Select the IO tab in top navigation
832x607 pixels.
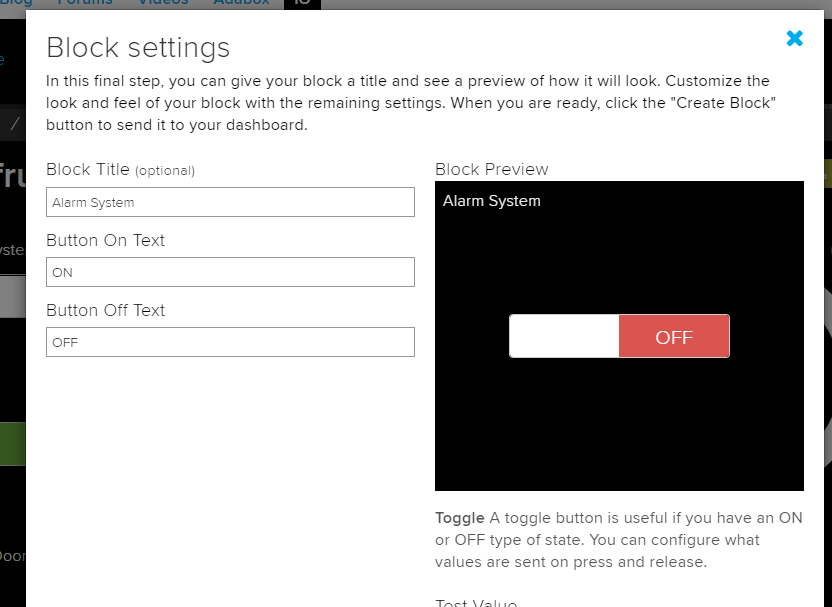click(x=302, y=3)
